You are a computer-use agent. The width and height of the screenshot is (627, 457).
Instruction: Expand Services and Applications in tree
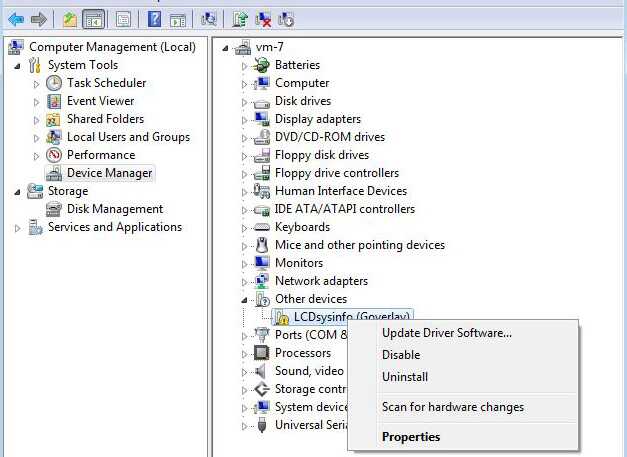[x=18, y=228]
